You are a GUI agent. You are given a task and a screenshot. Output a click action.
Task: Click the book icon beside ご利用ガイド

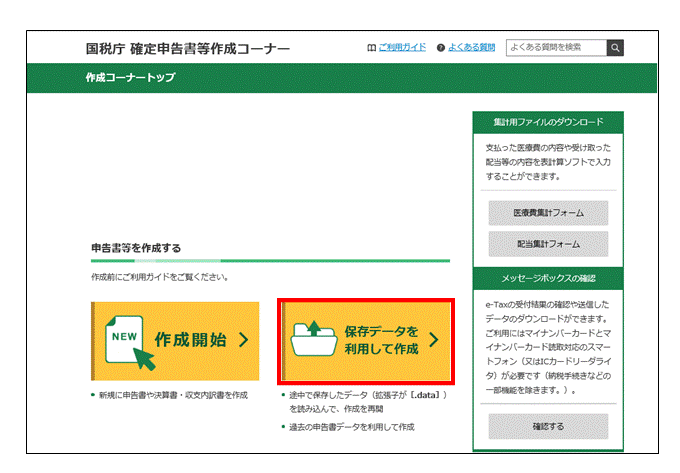tap(372, 47)
